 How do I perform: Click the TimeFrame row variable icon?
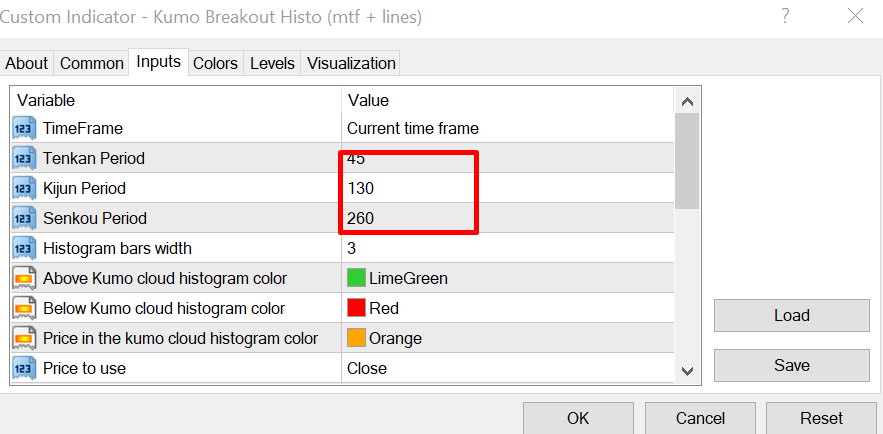[23, 128]
